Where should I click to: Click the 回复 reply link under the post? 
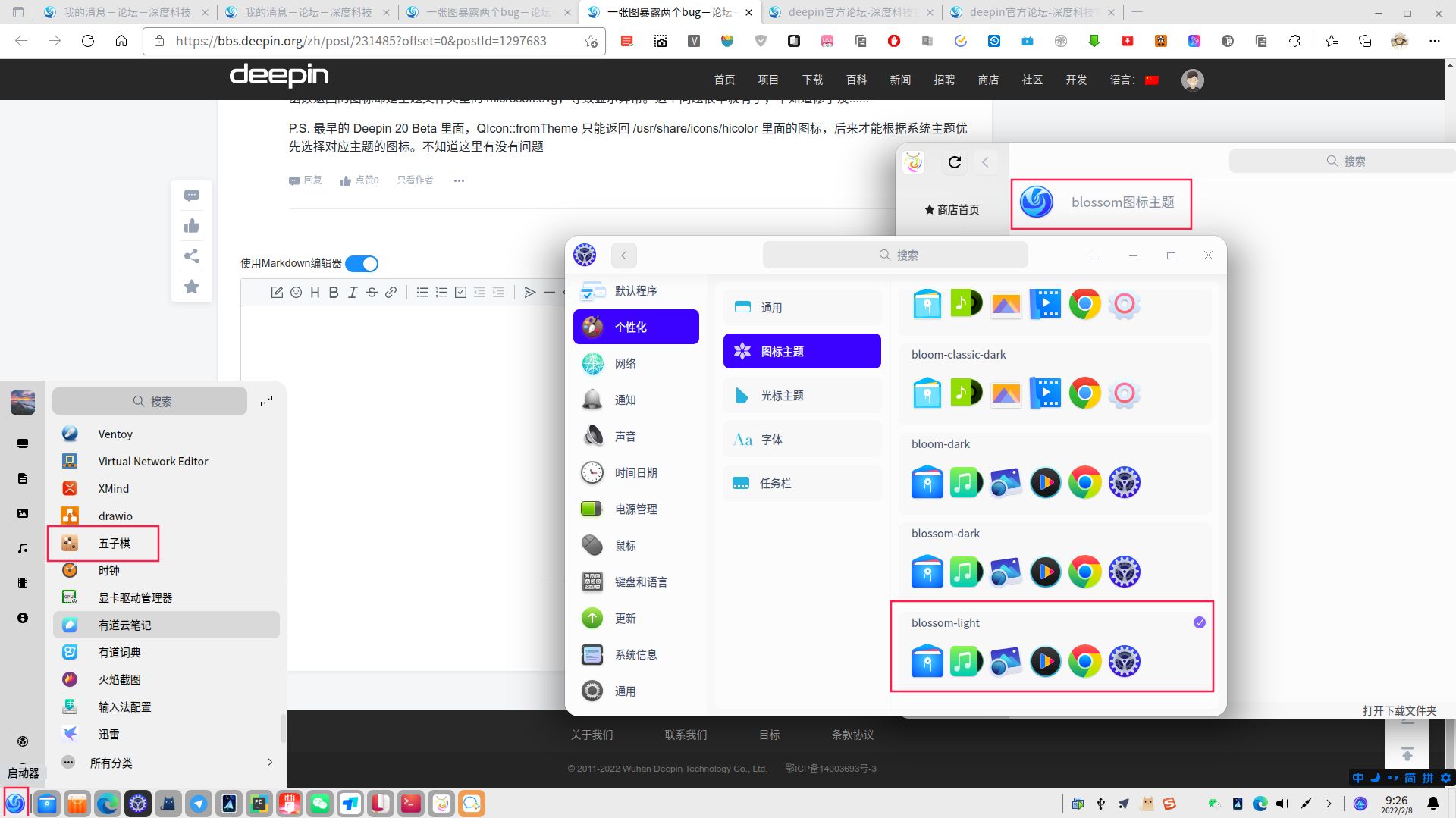(306, 180)
